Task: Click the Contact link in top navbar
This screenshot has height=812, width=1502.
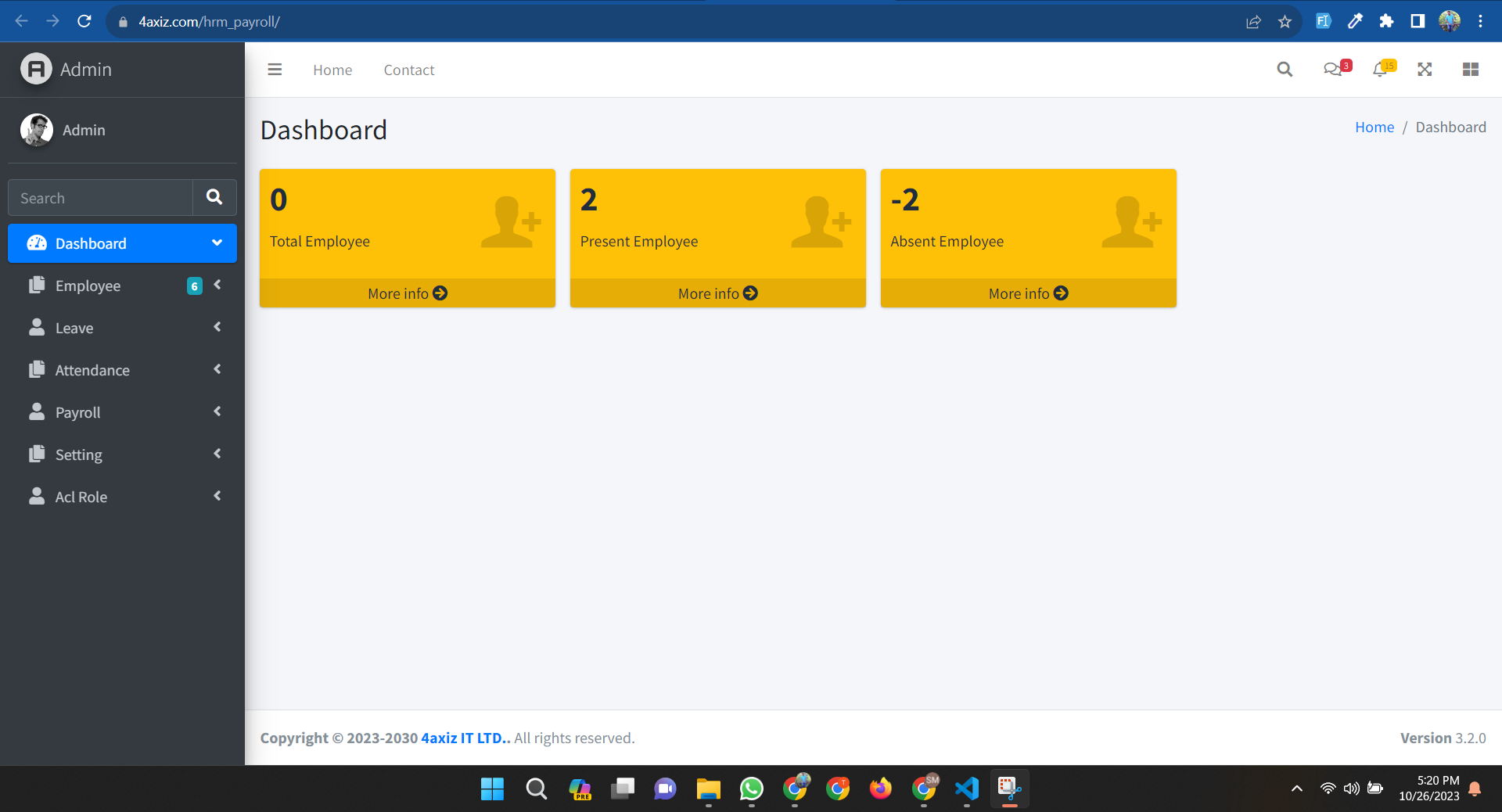Action: pyautogui.click(x=409, y=70)
